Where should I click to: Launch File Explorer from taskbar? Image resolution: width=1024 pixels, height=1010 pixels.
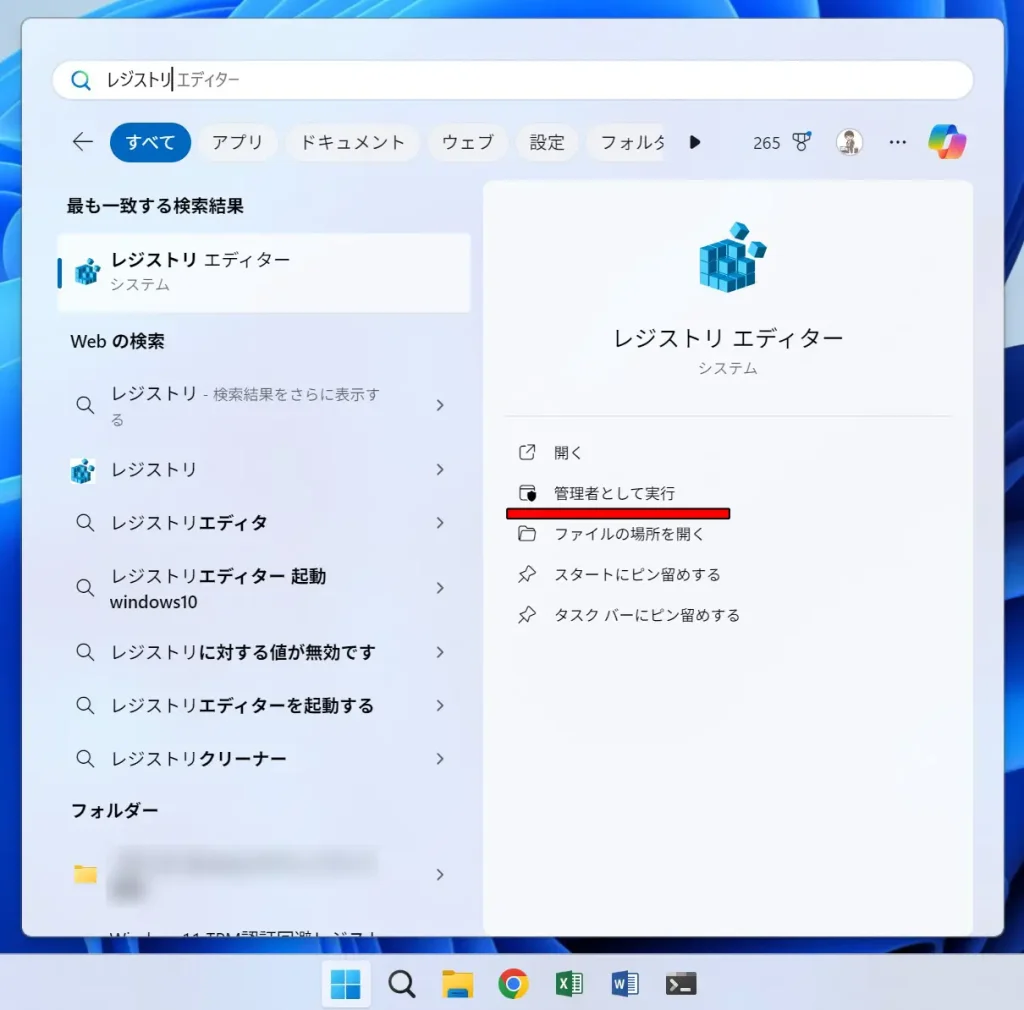458,984
